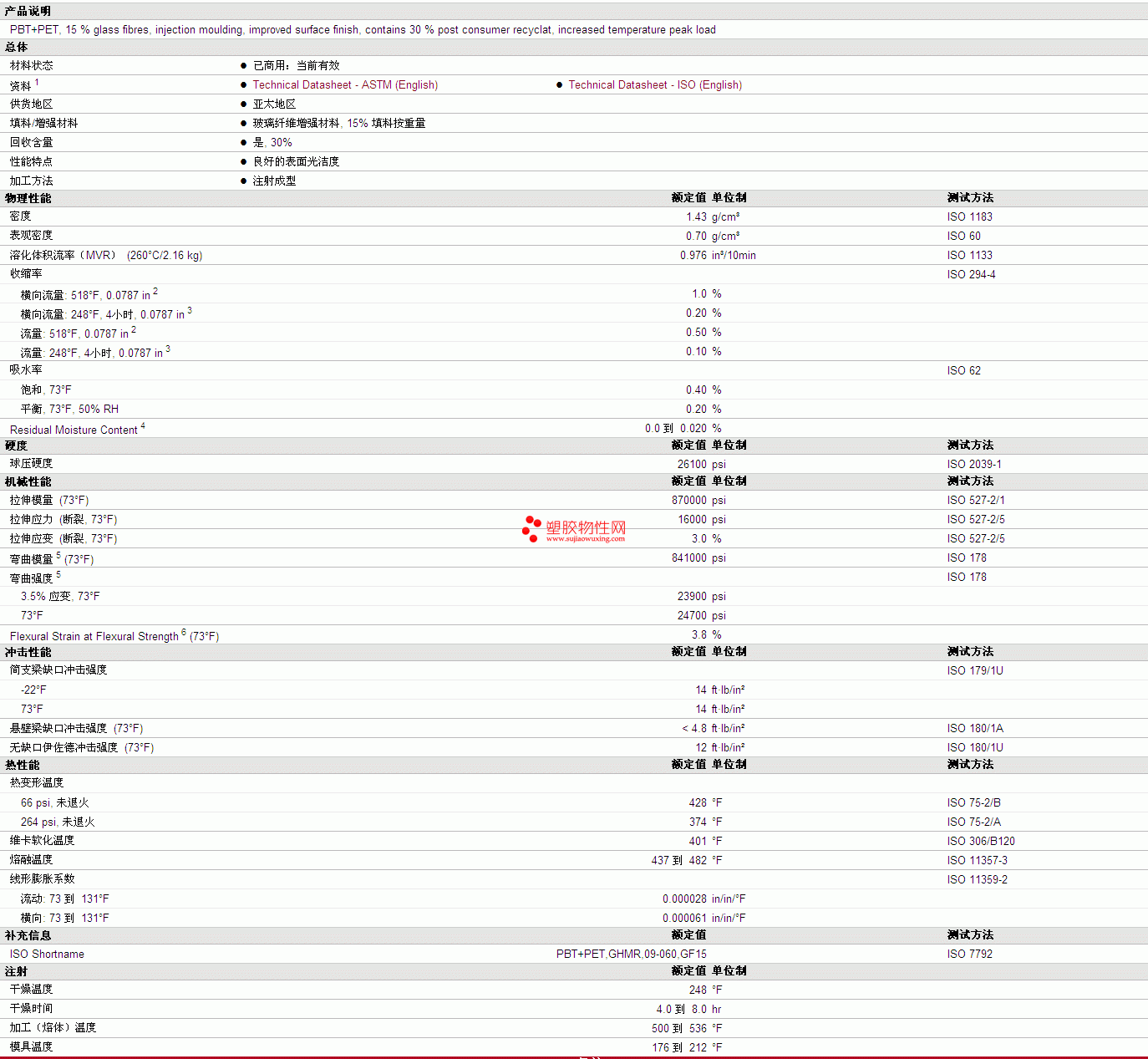
Task: Click the '平衡, 73°F, 50% RH' row label
Action: coord(69,409)
